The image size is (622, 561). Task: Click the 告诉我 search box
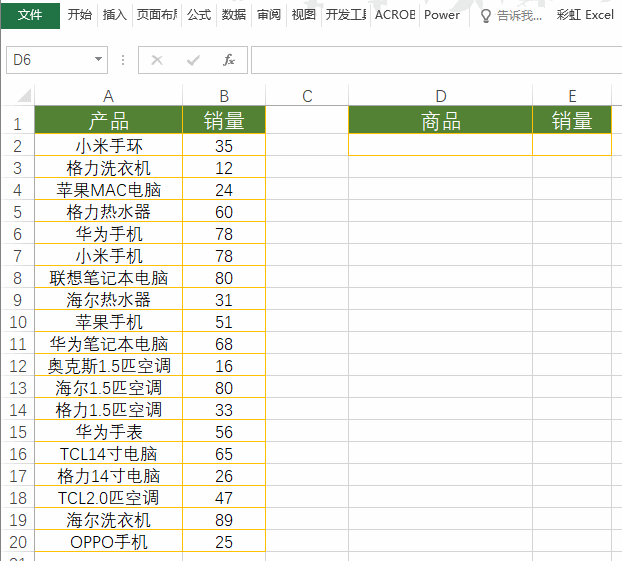[x=519, y=15]
